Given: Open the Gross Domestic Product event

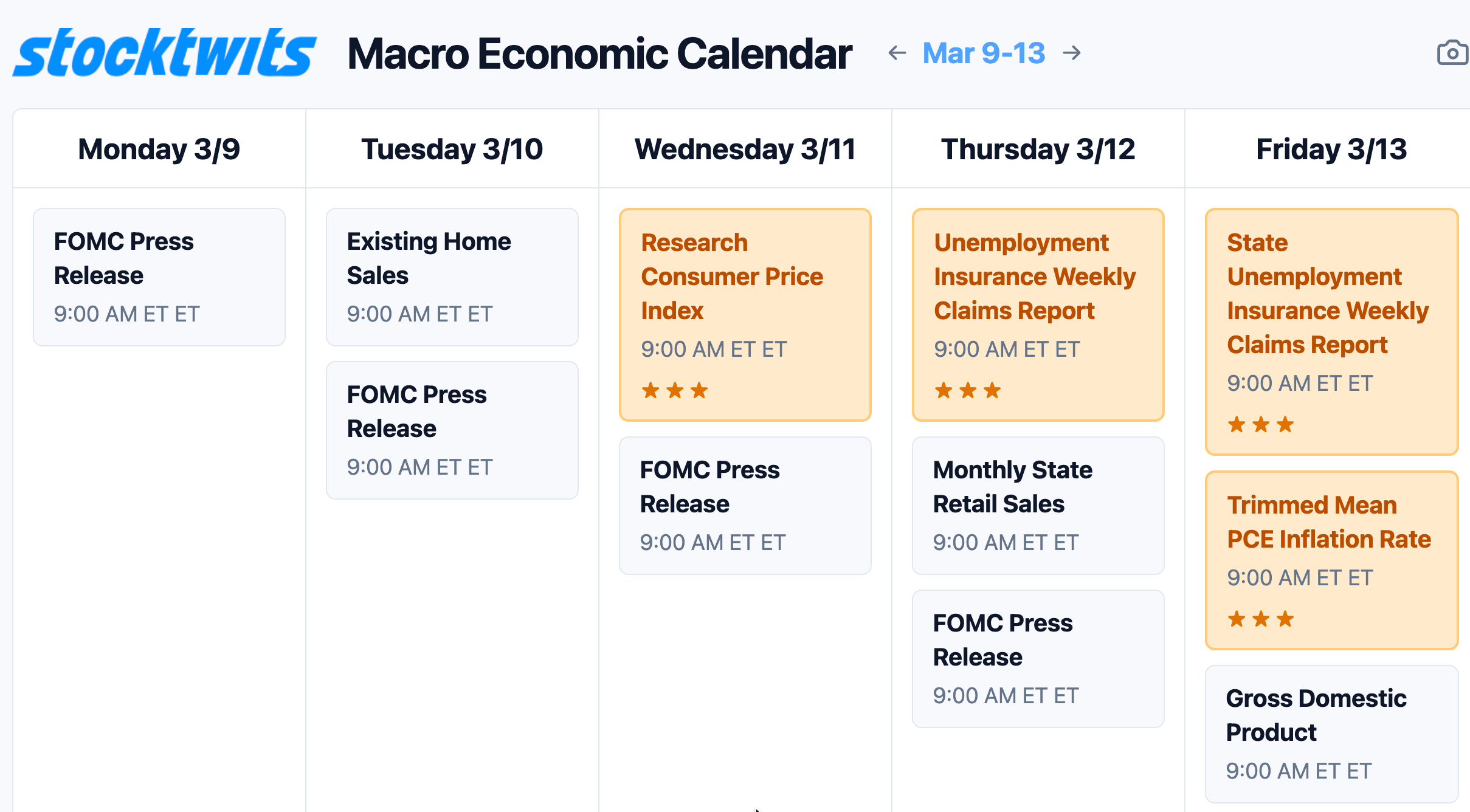Looking at the screenshot, I should (1331, 732).
